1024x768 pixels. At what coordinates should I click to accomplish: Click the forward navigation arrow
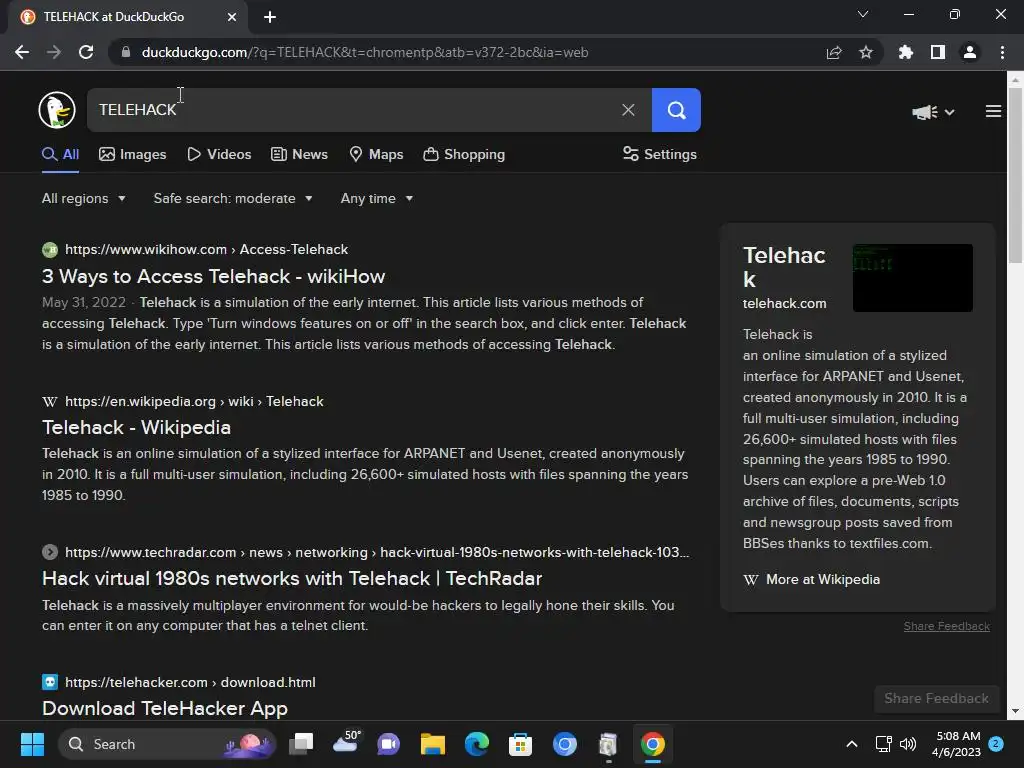coord(54,52)
